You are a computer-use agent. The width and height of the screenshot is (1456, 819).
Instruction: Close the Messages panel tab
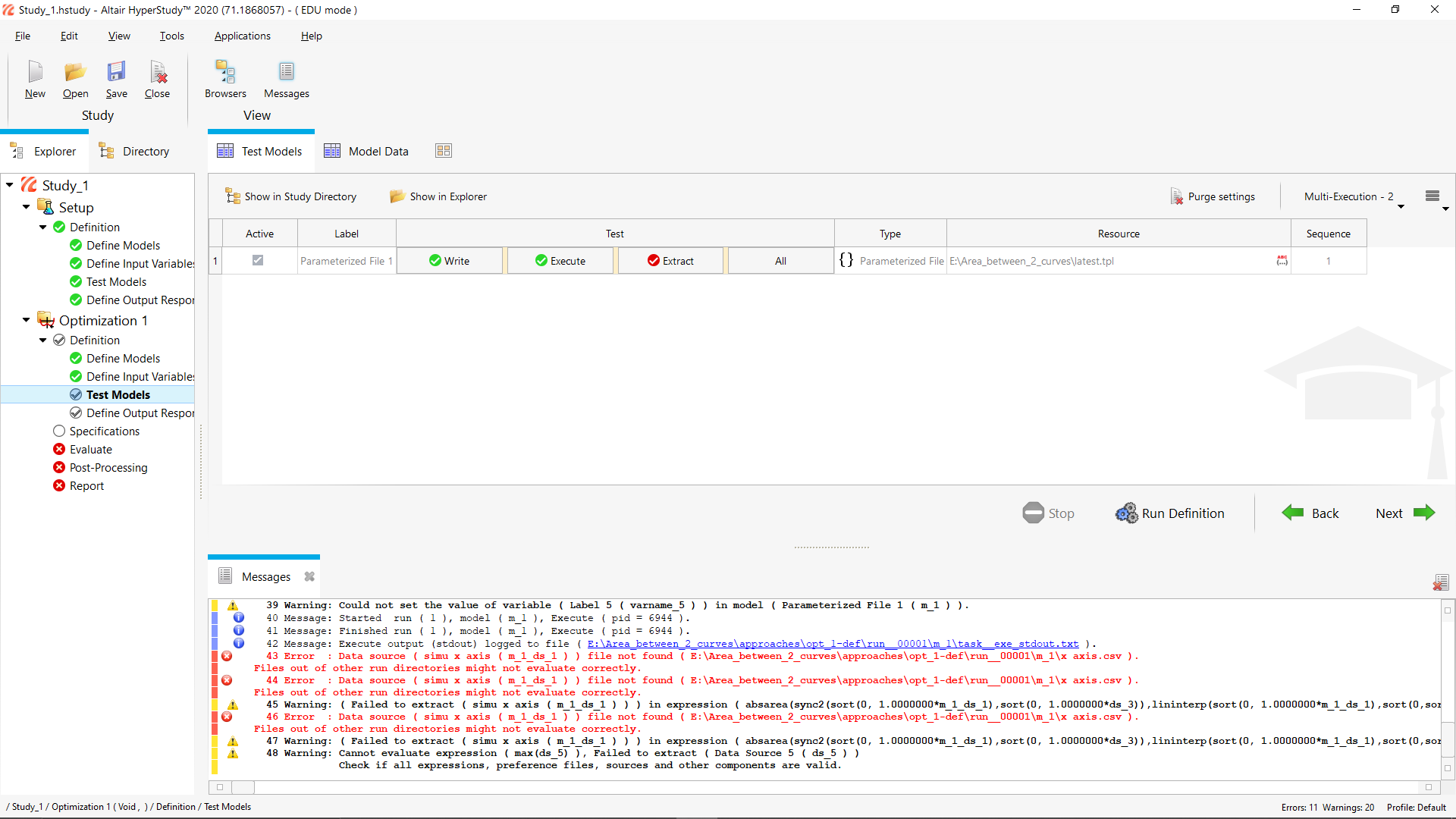(309, 576)
